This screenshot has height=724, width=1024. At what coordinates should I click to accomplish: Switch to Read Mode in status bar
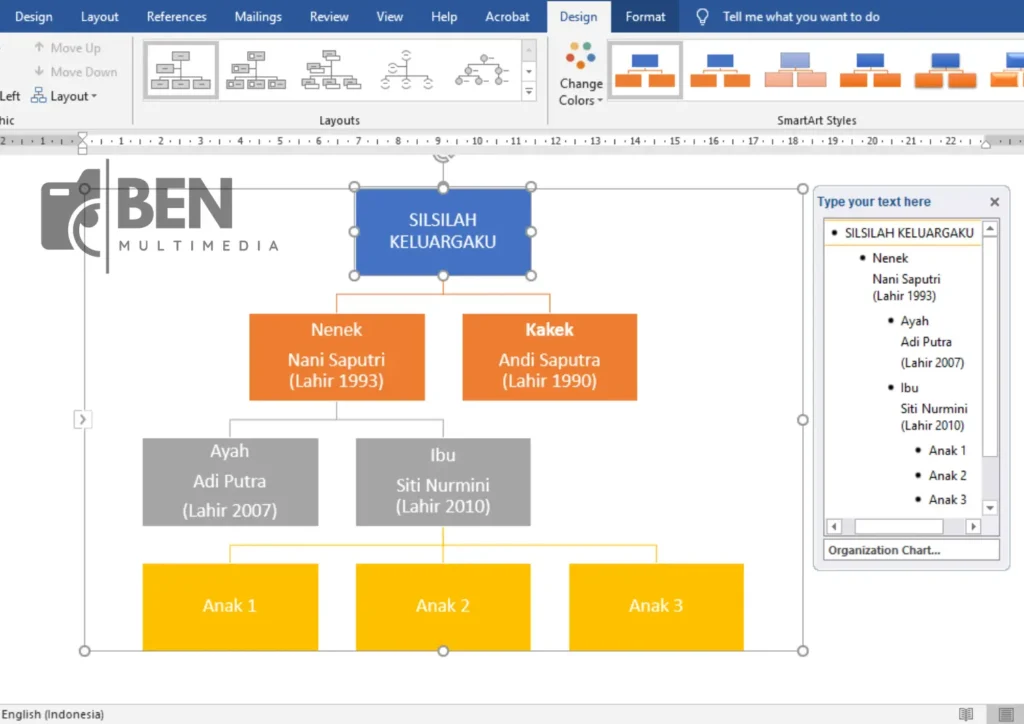point(965,714)
